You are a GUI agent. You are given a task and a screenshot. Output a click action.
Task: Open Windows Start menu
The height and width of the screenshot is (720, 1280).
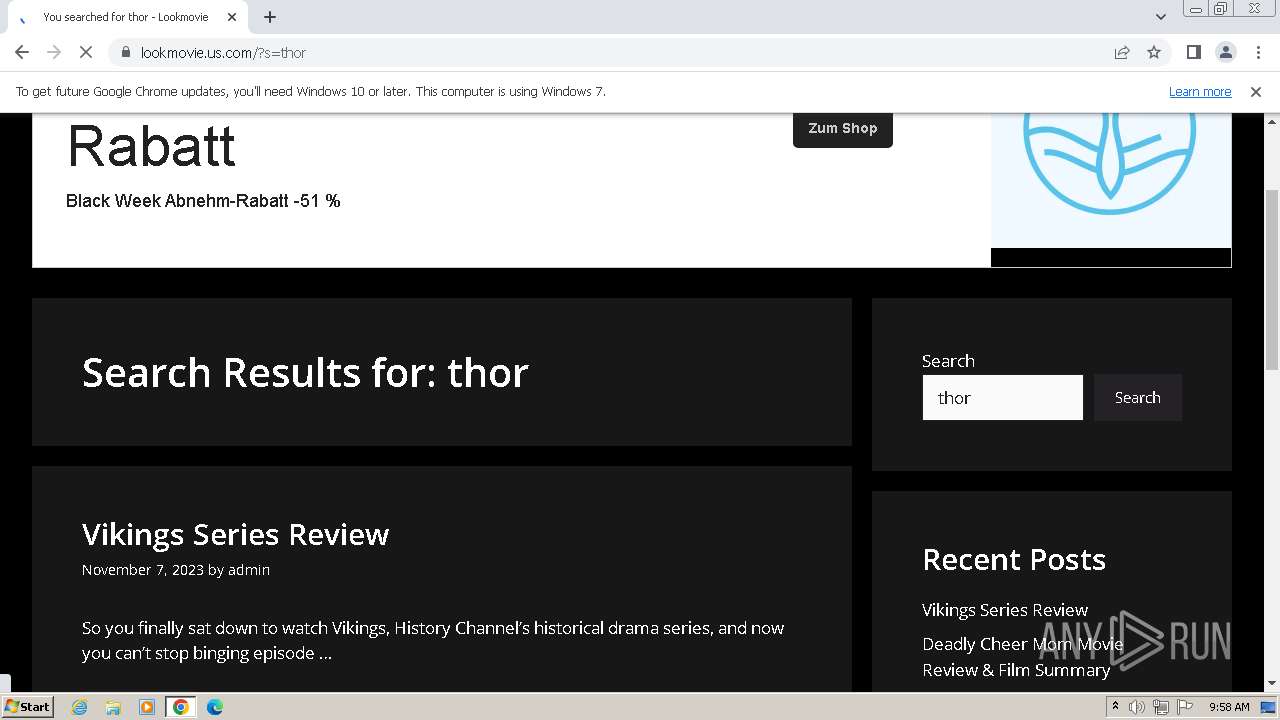(27, 706)
